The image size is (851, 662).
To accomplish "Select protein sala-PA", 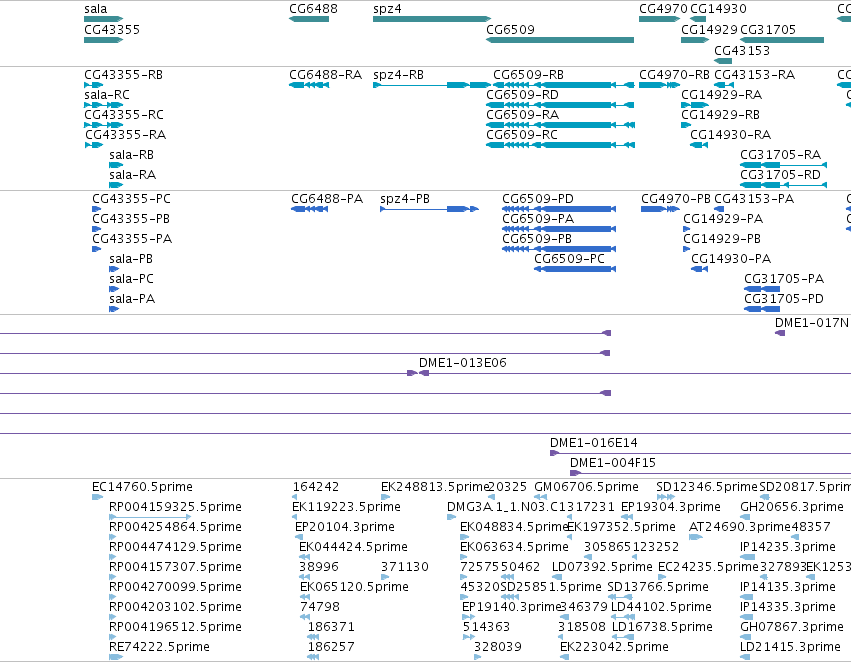I will coord(114,309).
